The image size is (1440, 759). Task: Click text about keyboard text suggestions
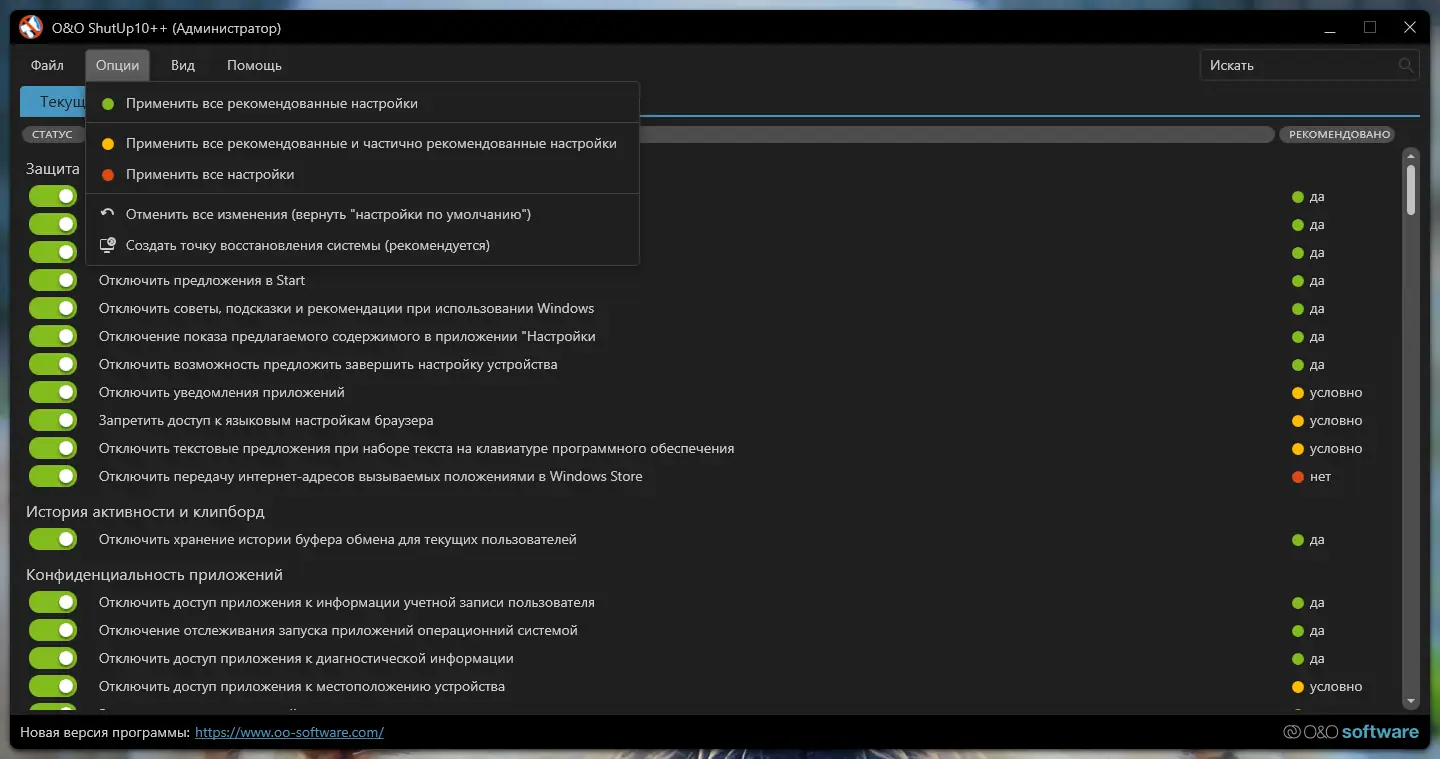coord(416,448)
